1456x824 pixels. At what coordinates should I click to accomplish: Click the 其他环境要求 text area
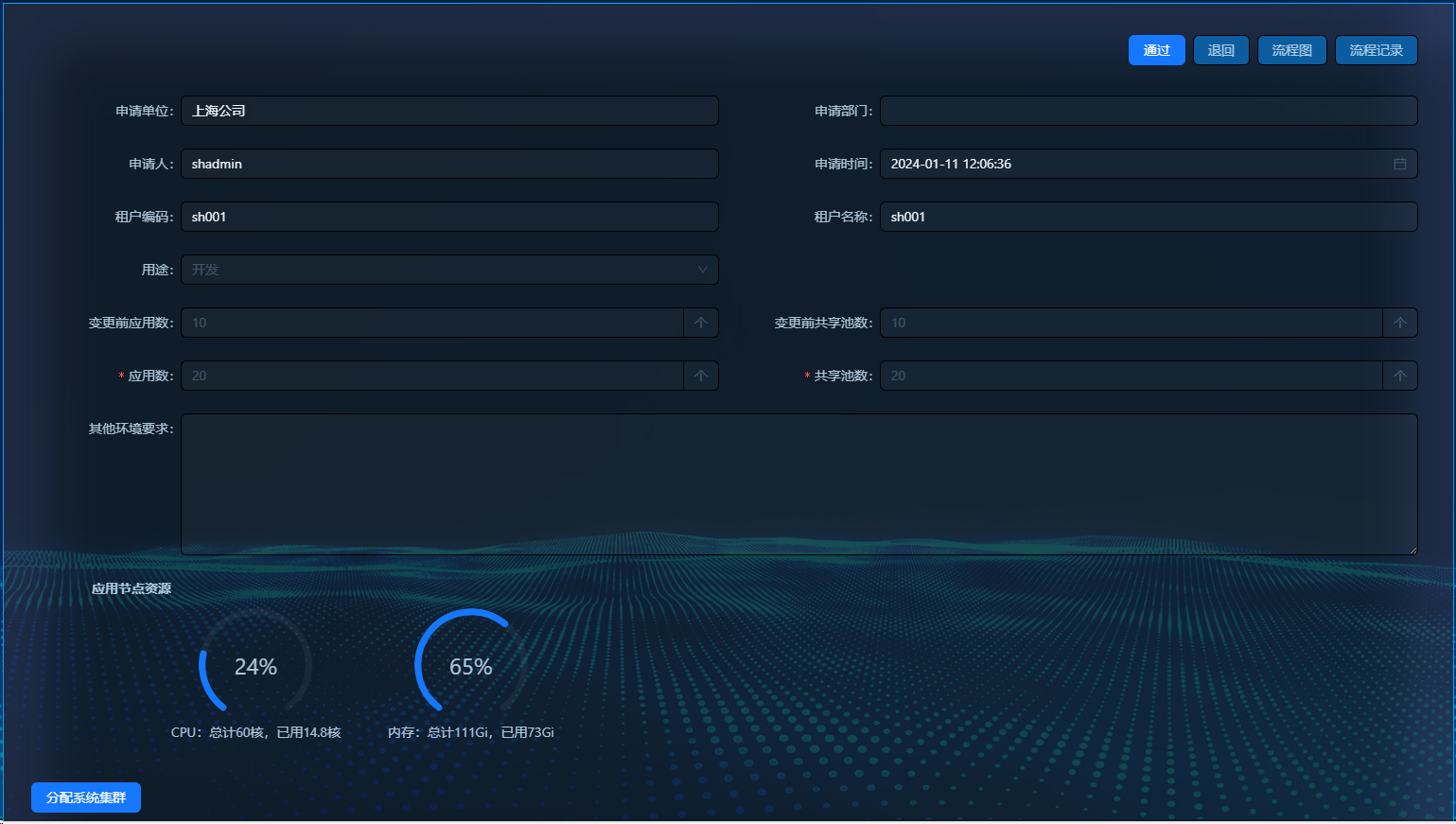[799, 484]
